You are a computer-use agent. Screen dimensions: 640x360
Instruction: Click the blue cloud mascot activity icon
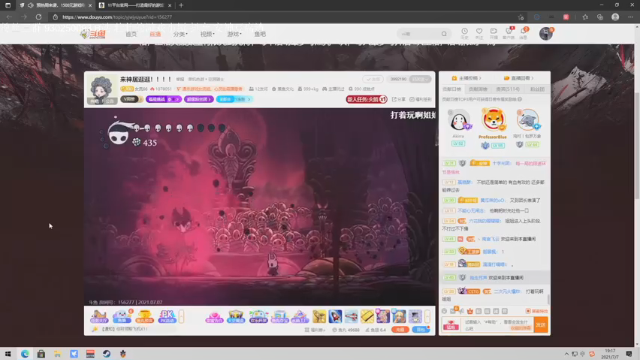122,316
